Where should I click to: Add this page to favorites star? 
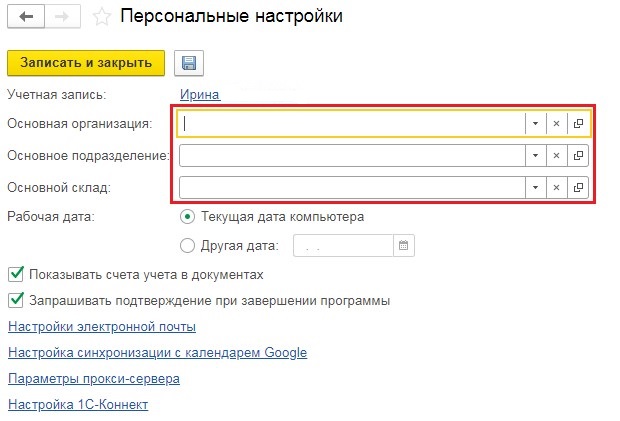point(100,17)
